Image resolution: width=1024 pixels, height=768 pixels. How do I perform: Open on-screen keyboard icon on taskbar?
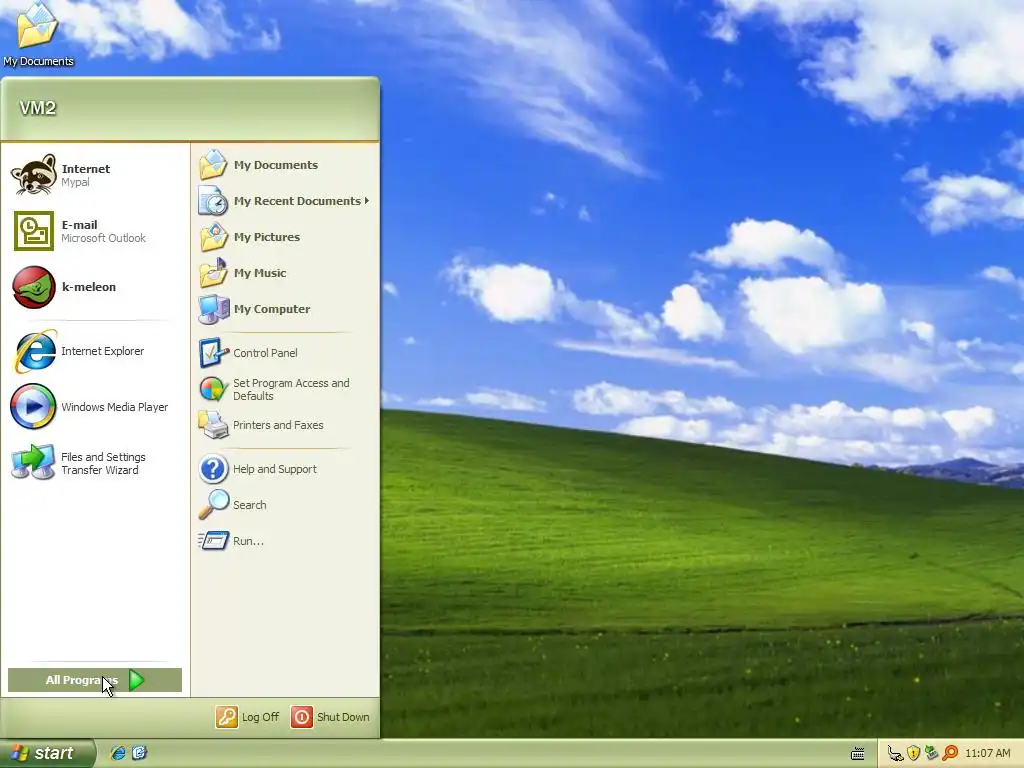857,754
